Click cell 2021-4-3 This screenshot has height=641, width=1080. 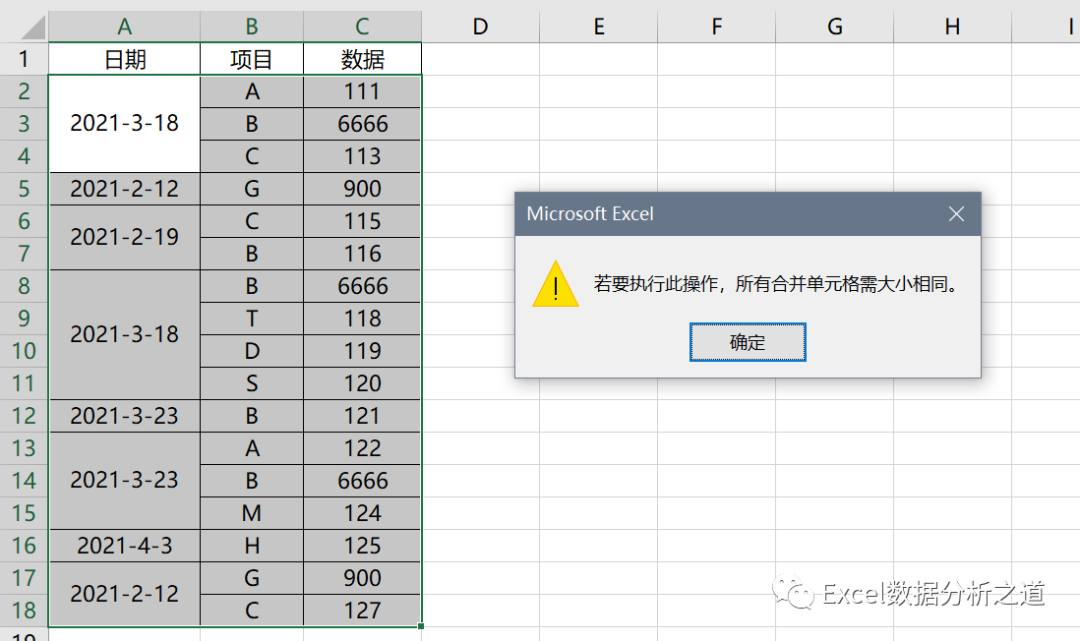point(125,546)
